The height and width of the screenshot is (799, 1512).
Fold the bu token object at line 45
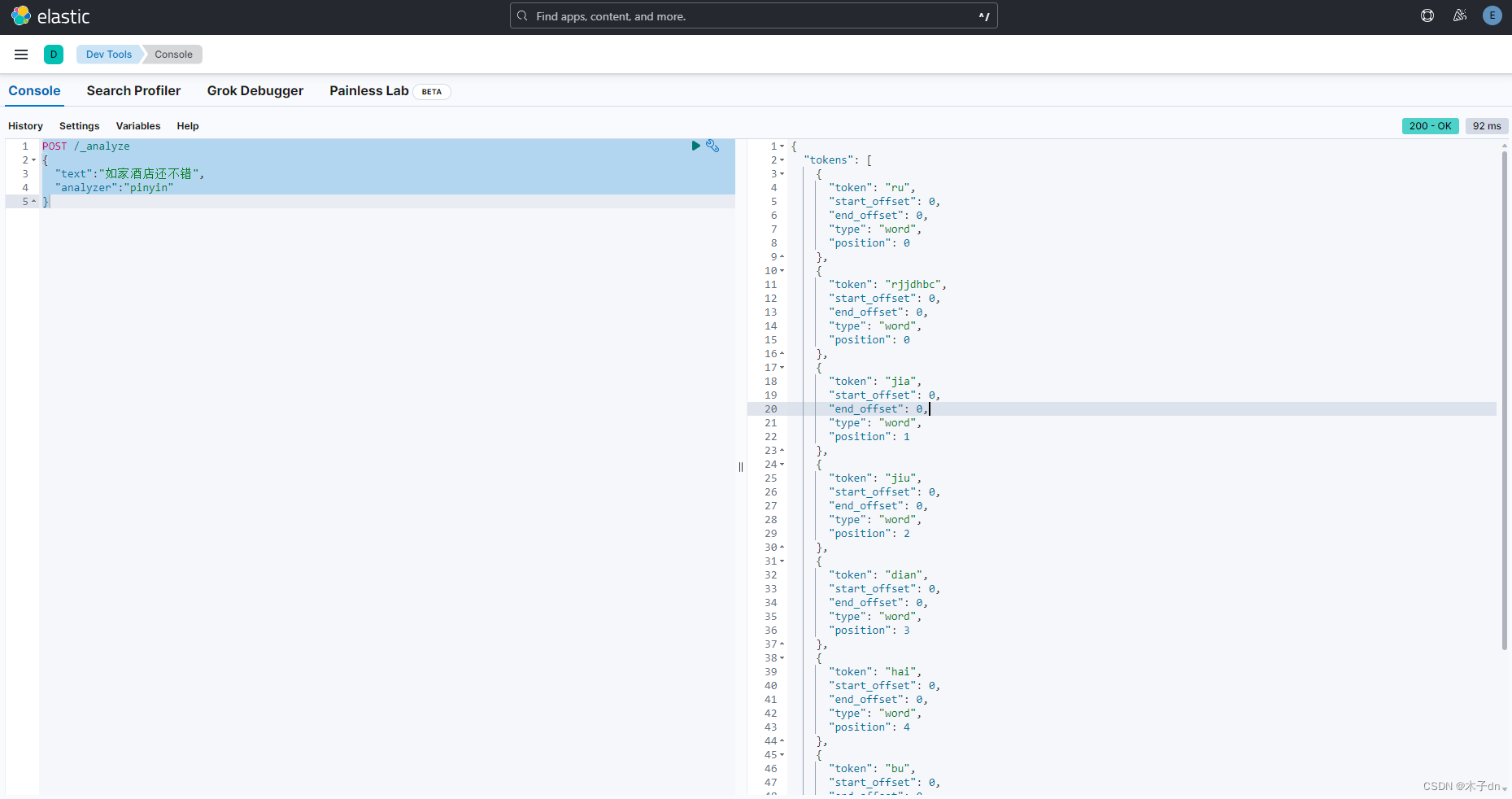[x=782, y=755]
